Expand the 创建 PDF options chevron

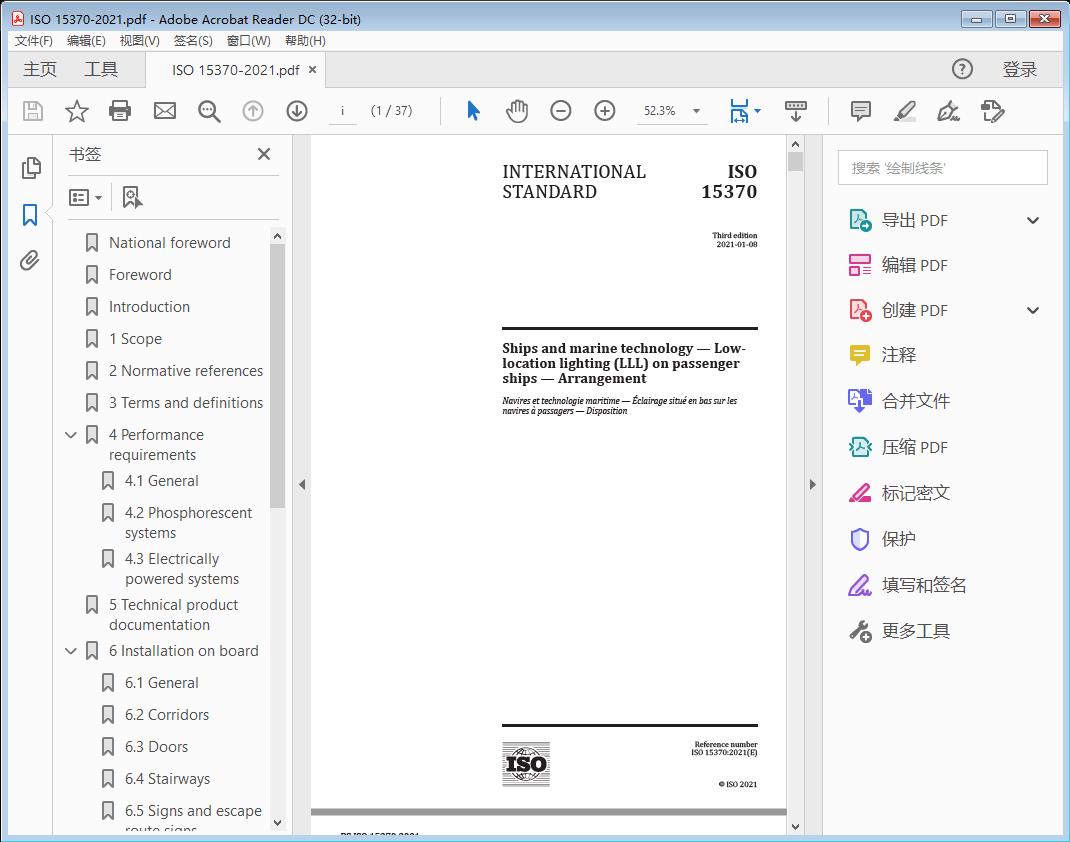coord(1032,310)
